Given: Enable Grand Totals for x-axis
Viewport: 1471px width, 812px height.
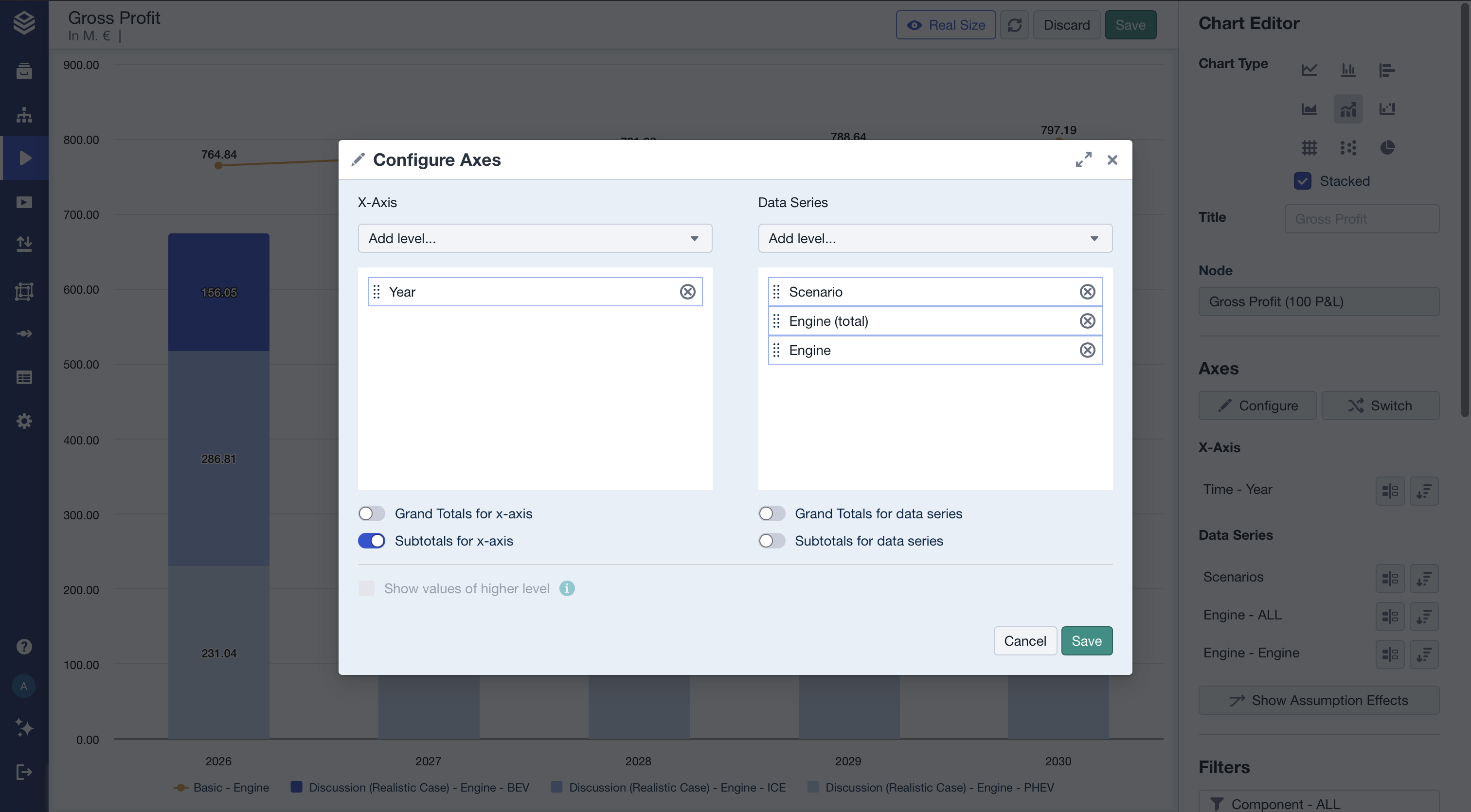Looking at the screenshot, I should 371,513.
